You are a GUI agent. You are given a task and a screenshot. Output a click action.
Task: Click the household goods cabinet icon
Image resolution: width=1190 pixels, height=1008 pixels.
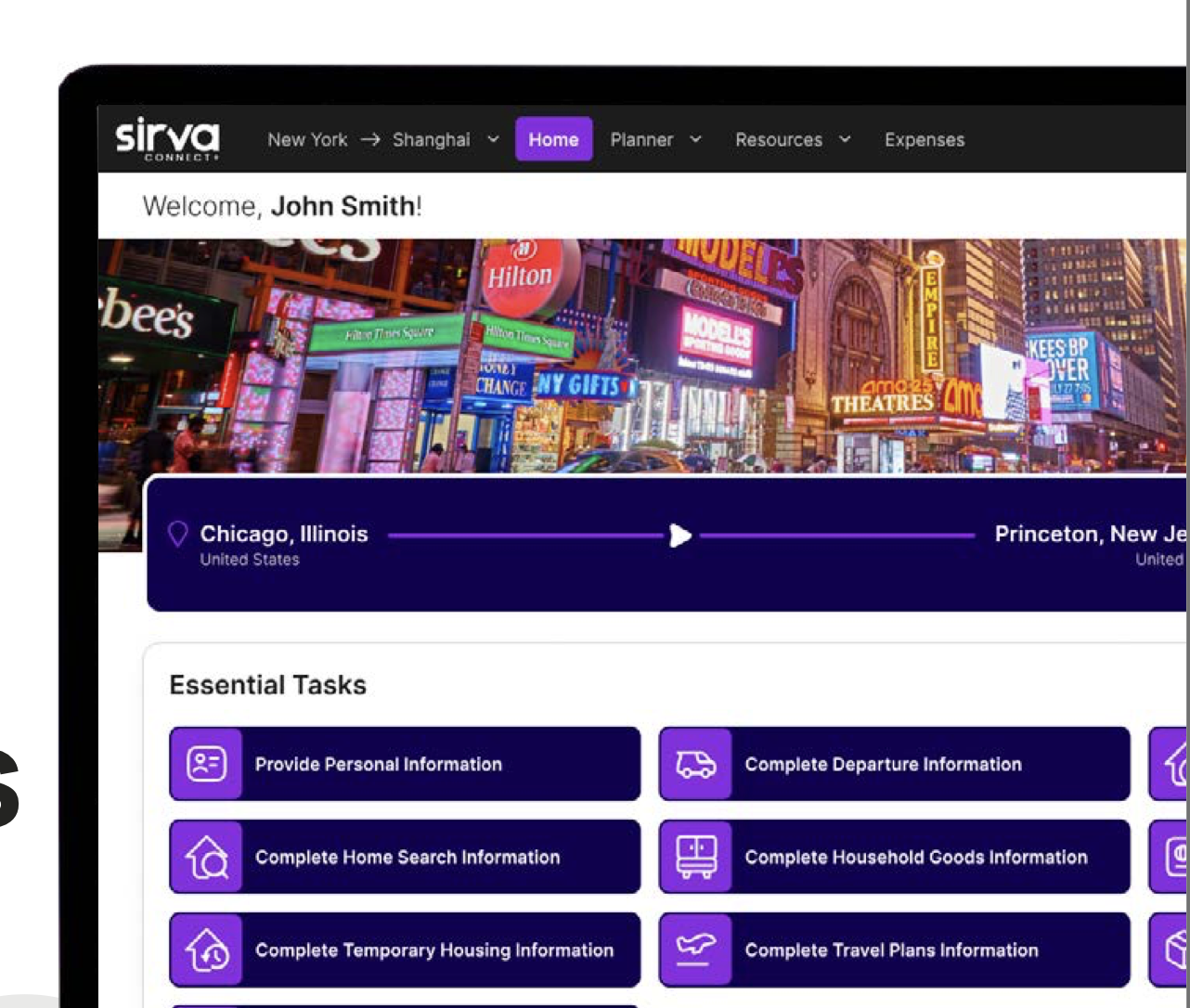pyautogui.click(x=695, y=857)
